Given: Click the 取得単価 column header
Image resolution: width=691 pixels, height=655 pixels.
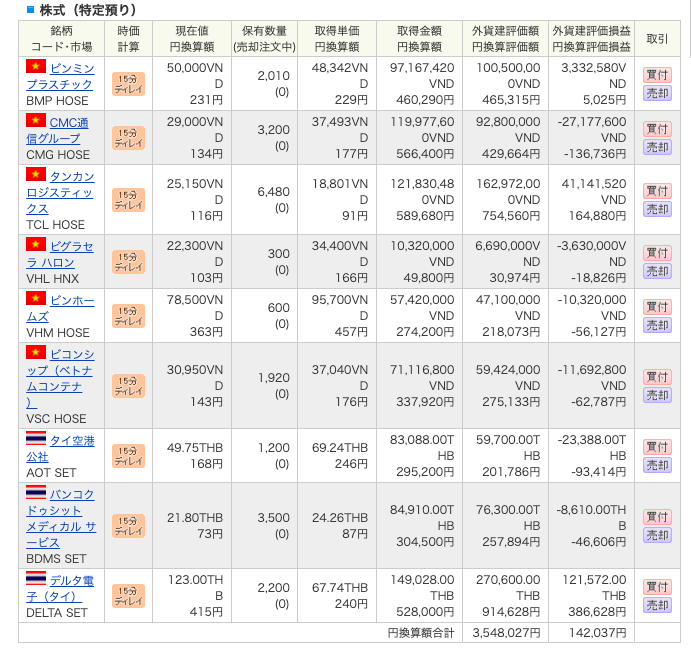Looking at the screenshot, I should [x=337, y=38].
